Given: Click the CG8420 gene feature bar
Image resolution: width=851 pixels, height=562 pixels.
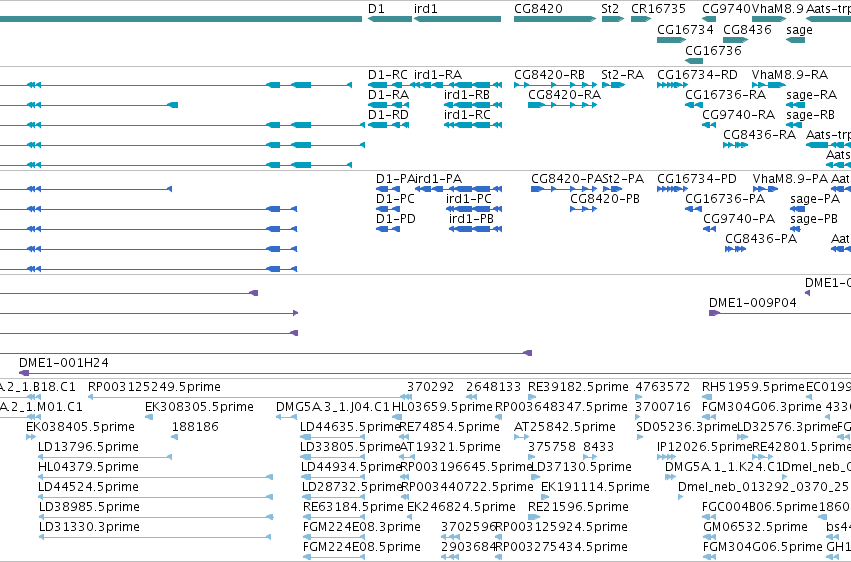Looking at the screenshot, I should [555, 19].
